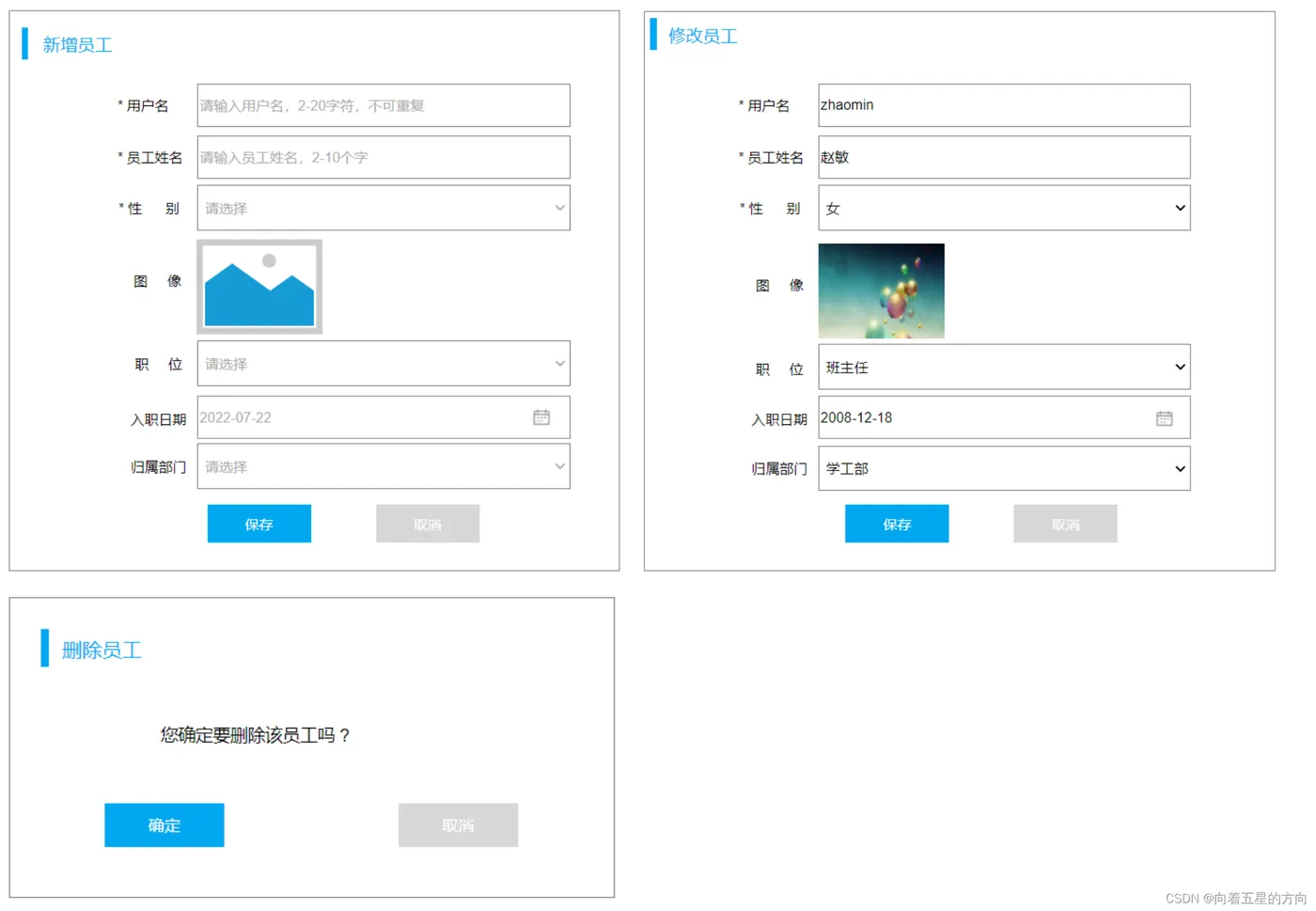Open calendar icon in 新增员工 入职日期 field
Viewport: 1316px width, 911px height.
[x=541, y=417]
